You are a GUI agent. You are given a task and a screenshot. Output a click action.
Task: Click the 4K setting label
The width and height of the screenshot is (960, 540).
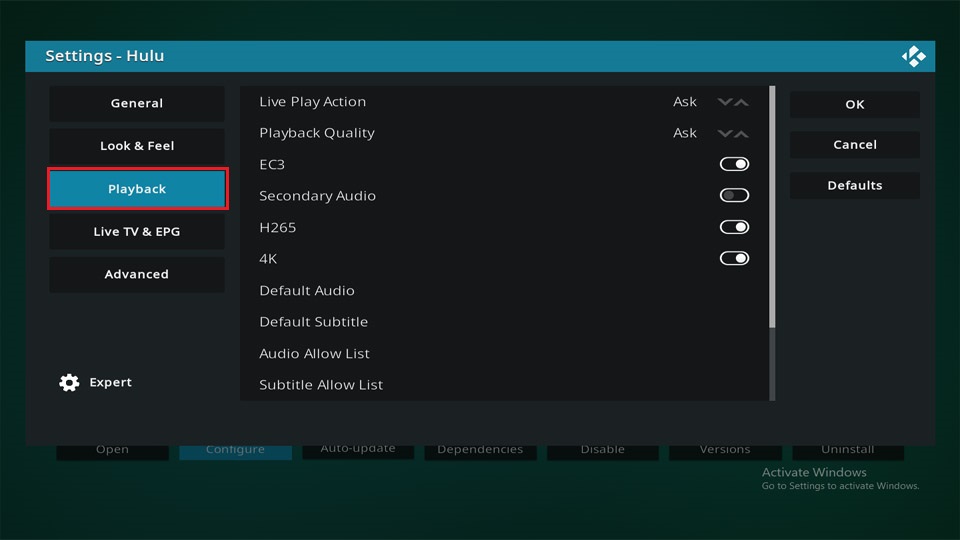coord(268,259)
